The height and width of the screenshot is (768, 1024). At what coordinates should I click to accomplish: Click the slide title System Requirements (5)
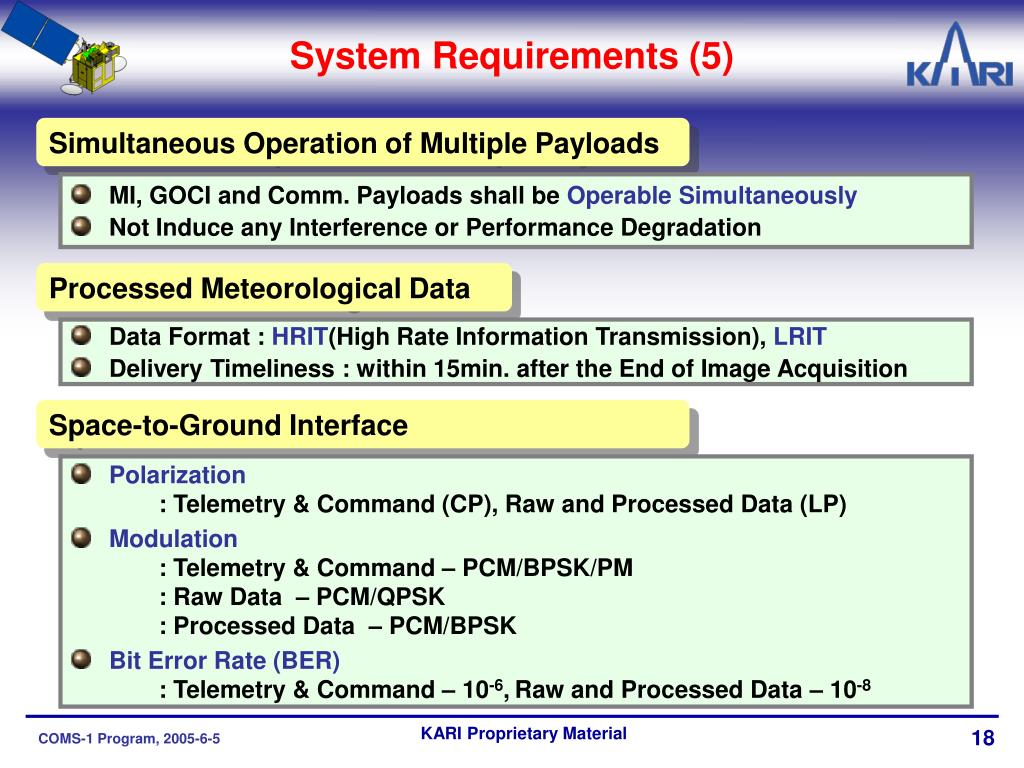click(x=511, y=56)
